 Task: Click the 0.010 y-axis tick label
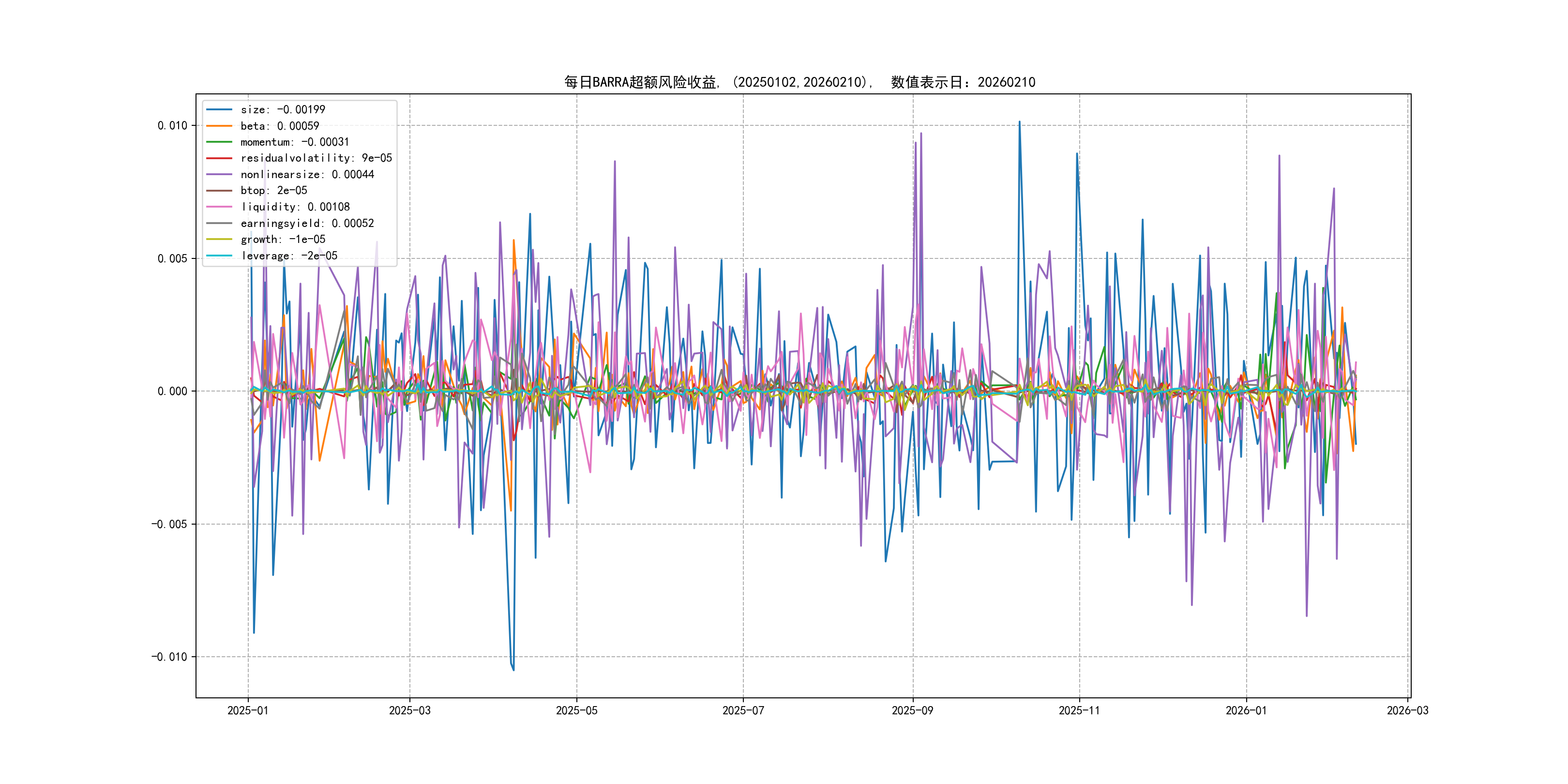click(172, 126)
